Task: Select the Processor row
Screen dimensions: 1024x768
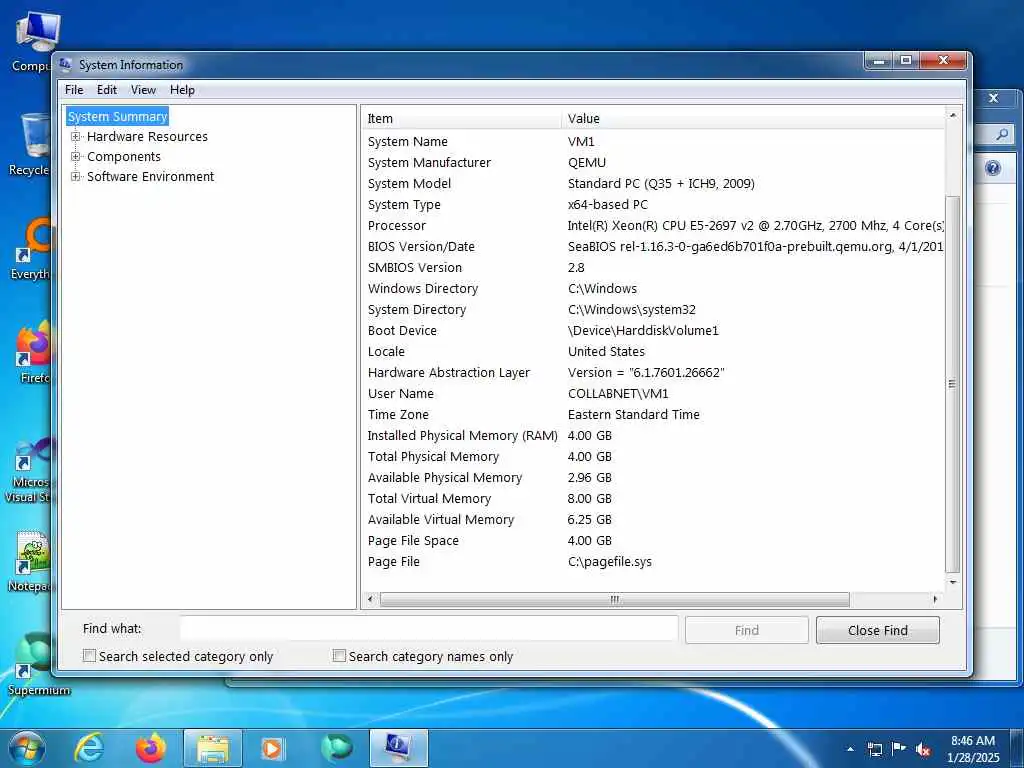Action: tap(653, 225)
